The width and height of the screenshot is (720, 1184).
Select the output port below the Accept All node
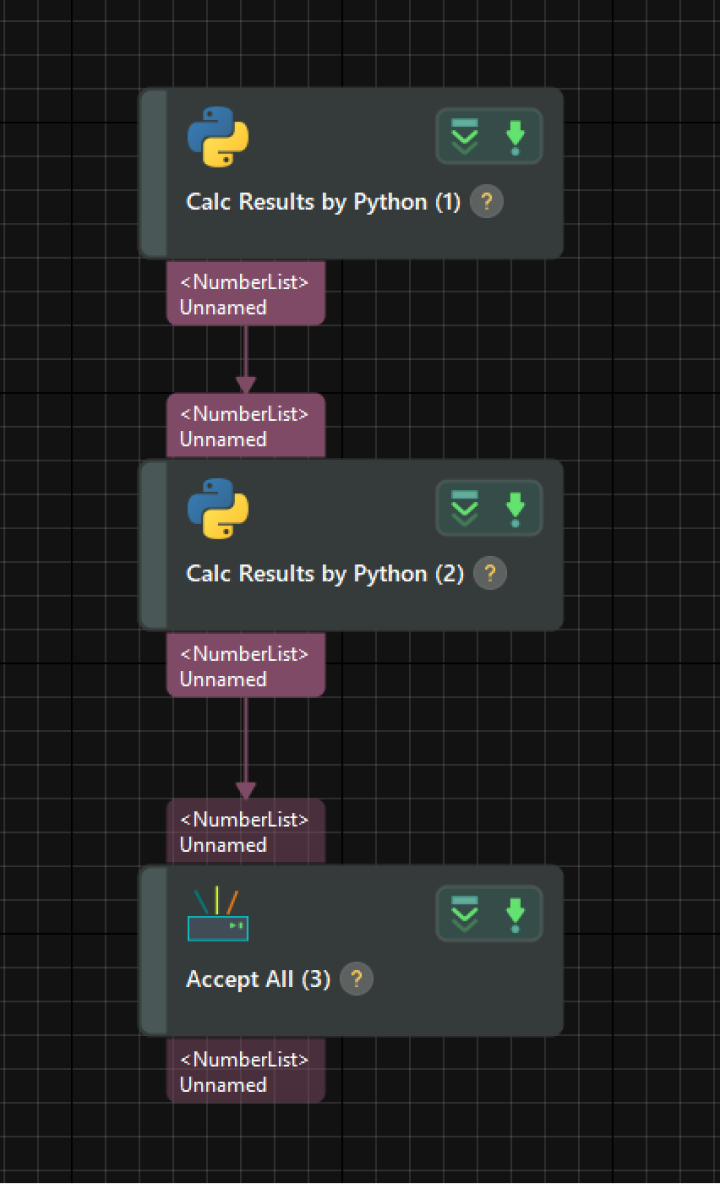[245, 1071]
